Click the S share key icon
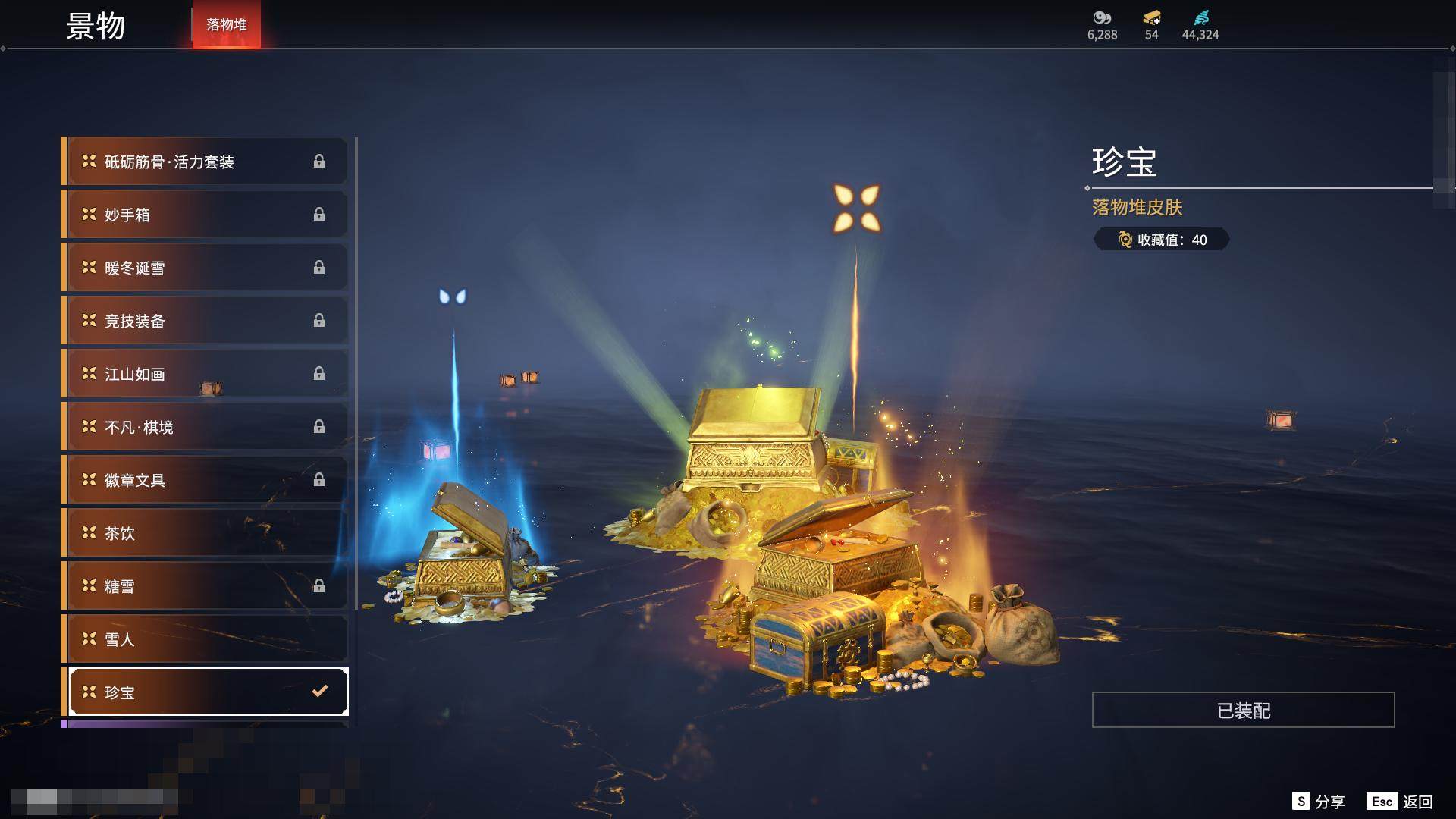Screen dimensions: 1456x819 click(x=1301, y=802)
